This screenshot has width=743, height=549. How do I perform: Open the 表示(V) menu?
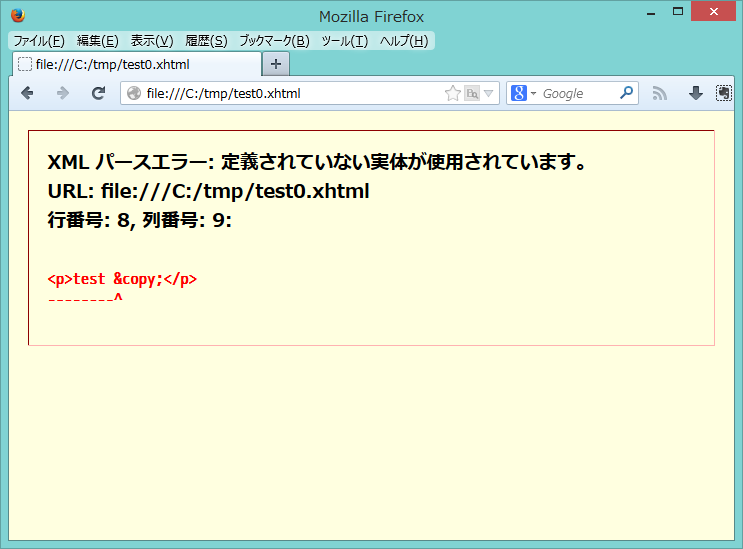pos(152,41)
